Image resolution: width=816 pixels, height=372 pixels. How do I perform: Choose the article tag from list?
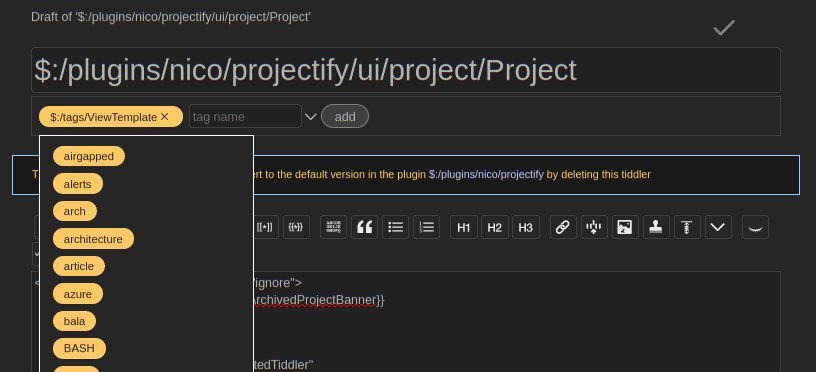click(79, 266)
